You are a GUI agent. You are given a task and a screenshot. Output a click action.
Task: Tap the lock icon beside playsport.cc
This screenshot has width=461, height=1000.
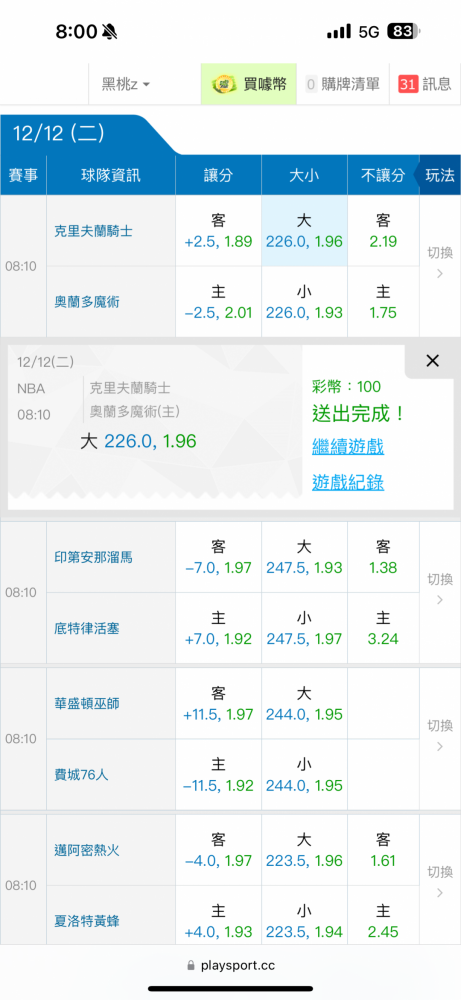(x=191, y=966)
